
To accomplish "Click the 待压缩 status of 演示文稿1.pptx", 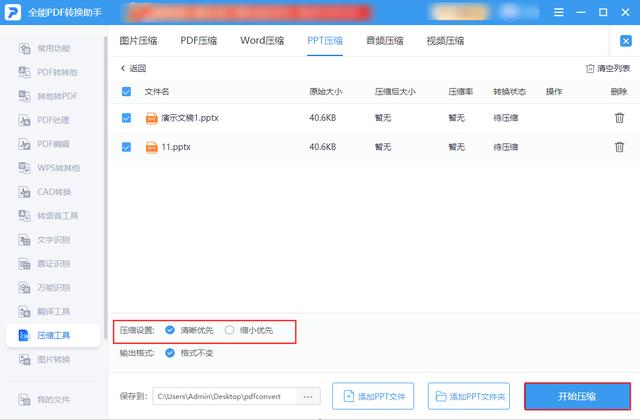I will click(x=506, y=118).
